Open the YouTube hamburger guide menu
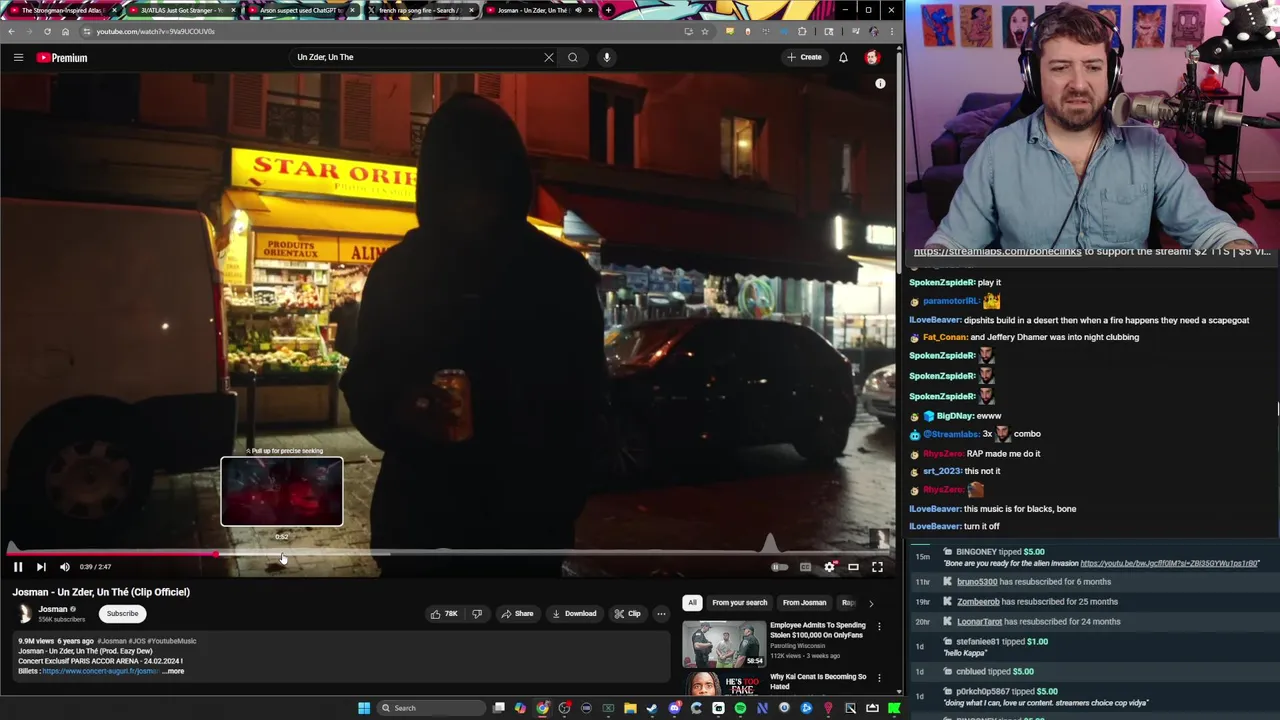1280x720 pixels. (x=18, y=57)
